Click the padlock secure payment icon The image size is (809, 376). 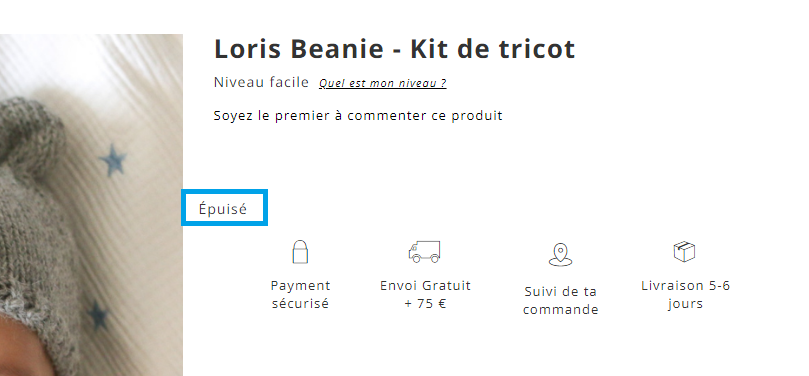[x=300, y=252]
